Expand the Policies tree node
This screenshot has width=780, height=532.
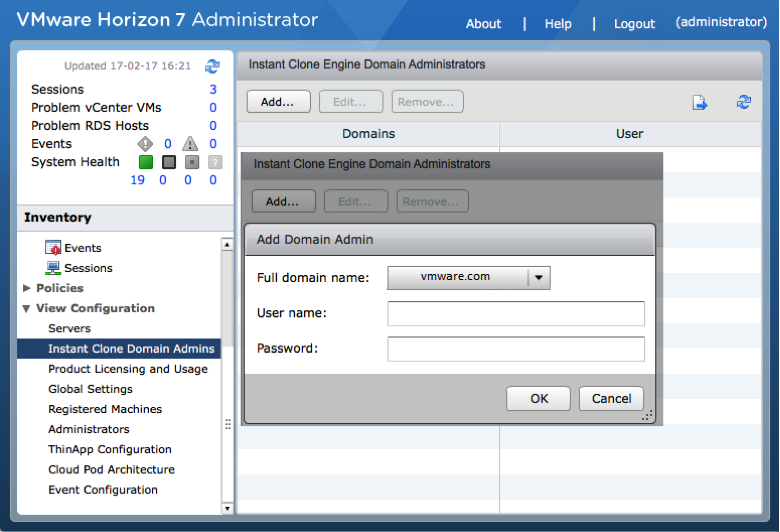[x=27, y=288]
